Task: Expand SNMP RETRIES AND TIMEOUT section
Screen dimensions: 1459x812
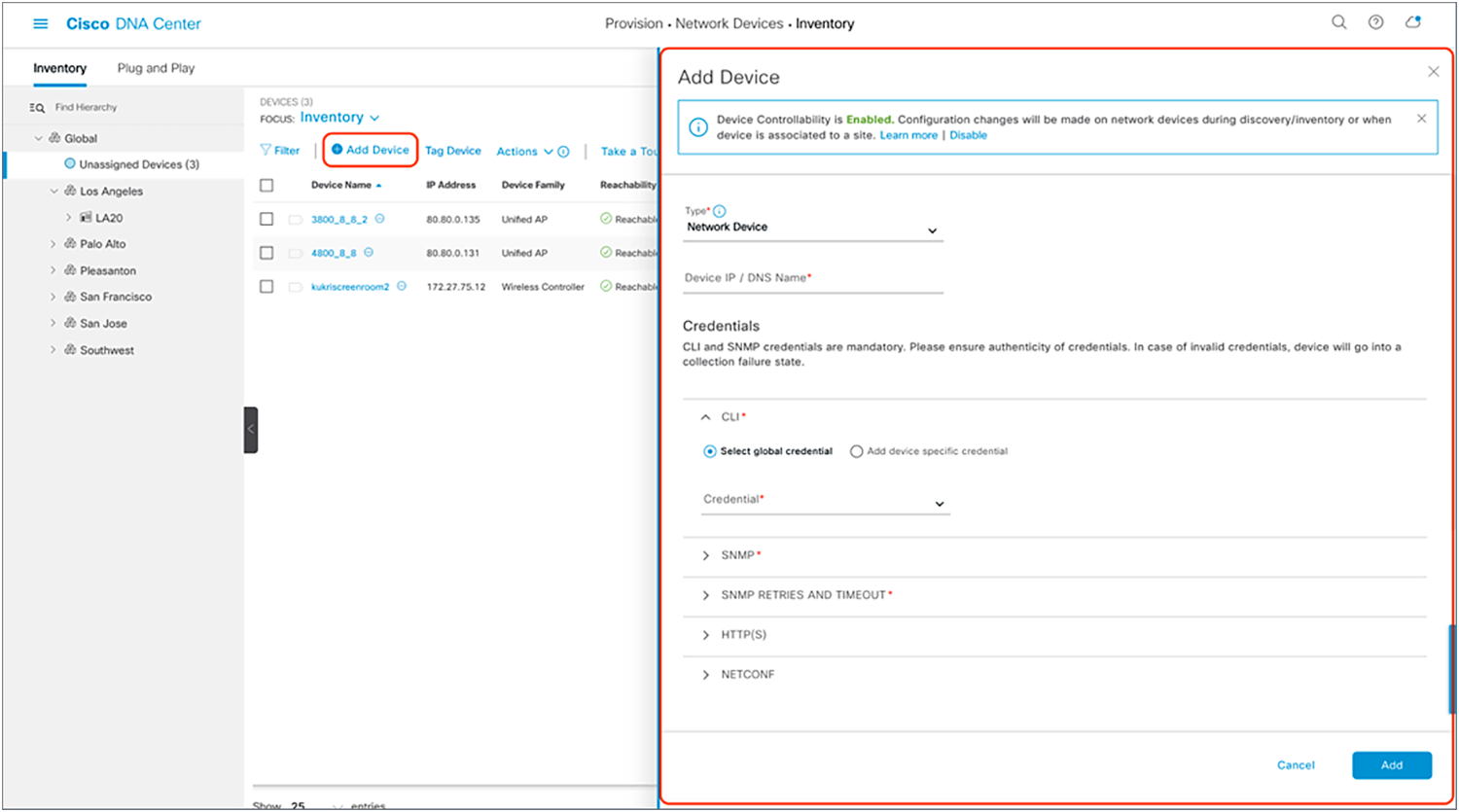Action: pyautogui.click(x=706, y=595)
